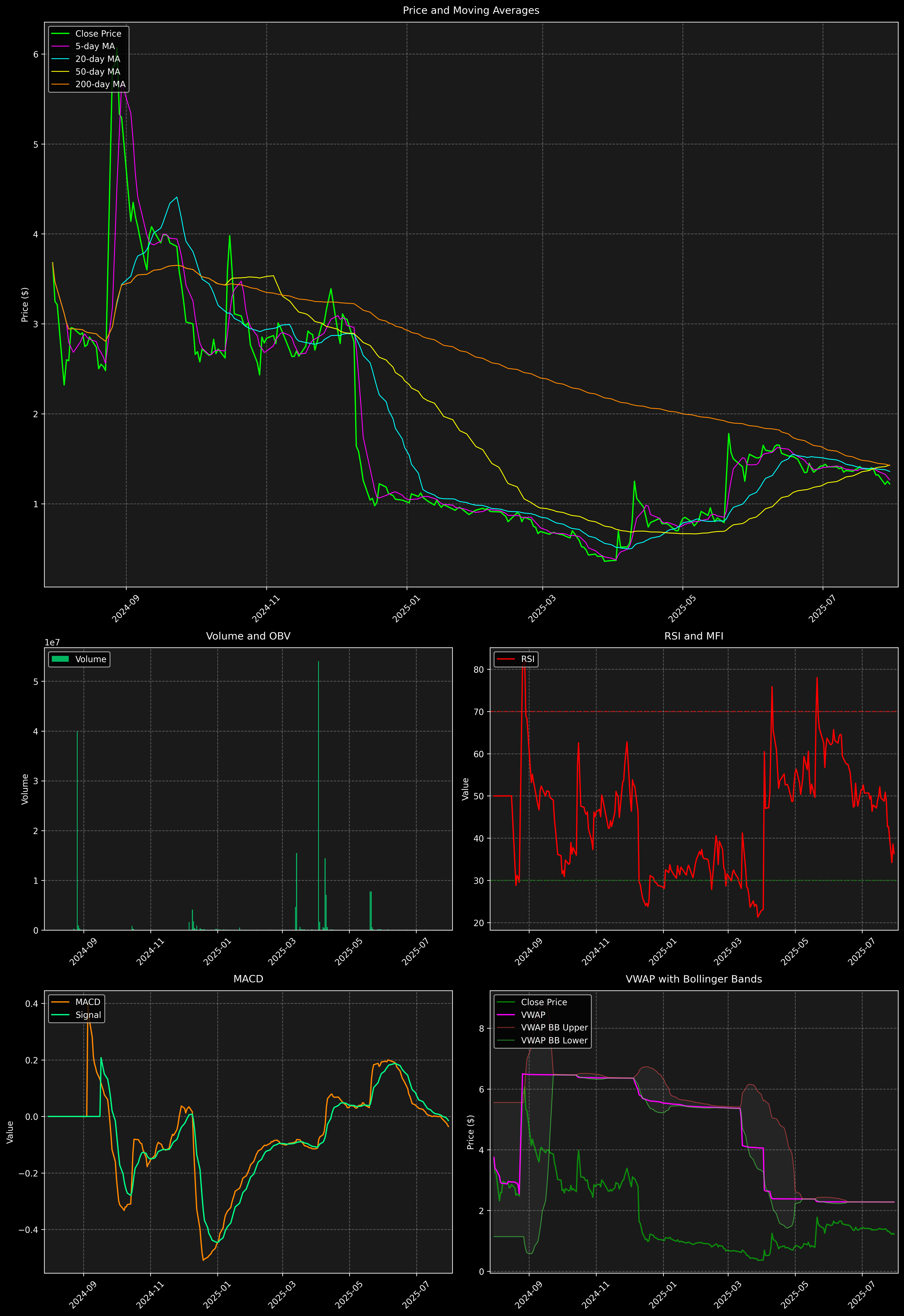This screenshot has height=1316, width=904.
Task: Click the 'RSI and MFI' chart title
Action: pyautogui.click(x=694, y=636)
